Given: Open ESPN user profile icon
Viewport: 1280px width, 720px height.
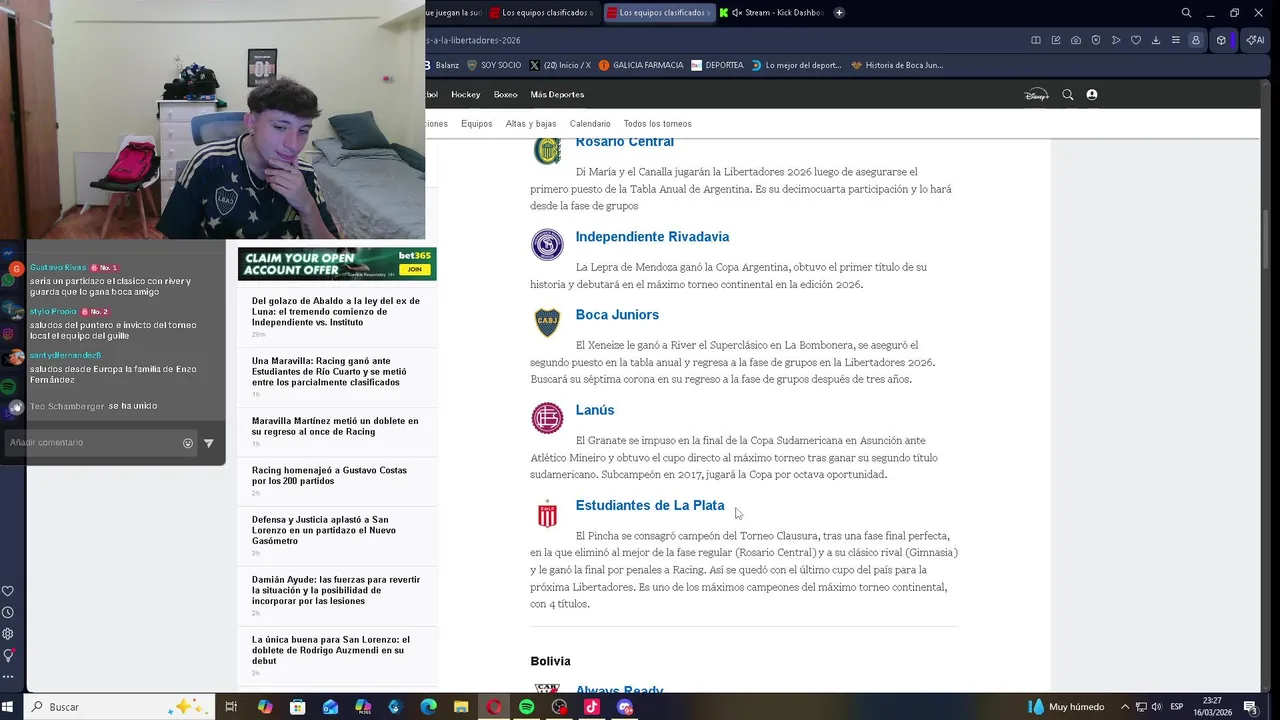Looking at the screenshot, I should pos(1092,95).
